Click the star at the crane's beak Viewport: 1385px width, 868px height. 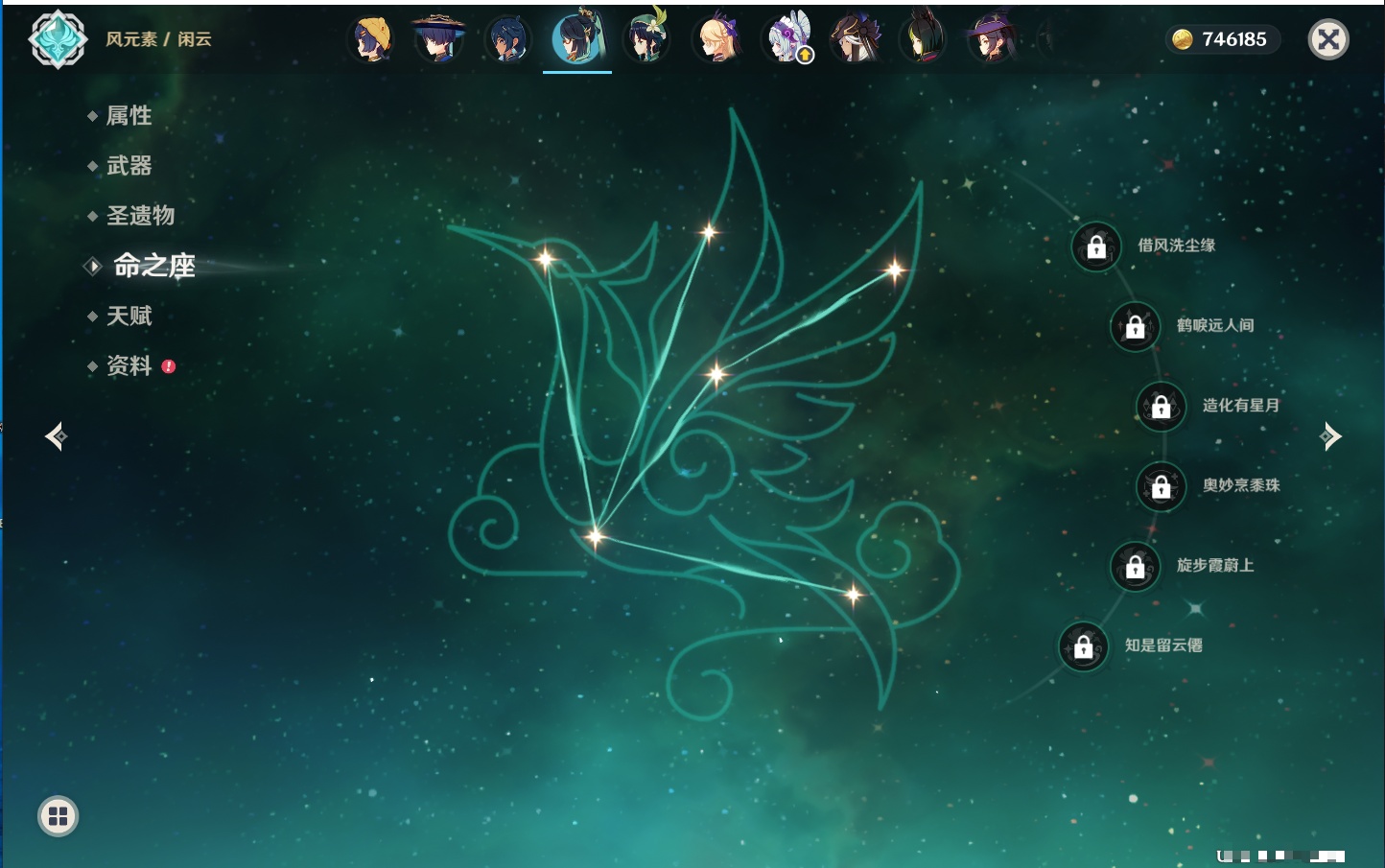click(x=545, y=258)
